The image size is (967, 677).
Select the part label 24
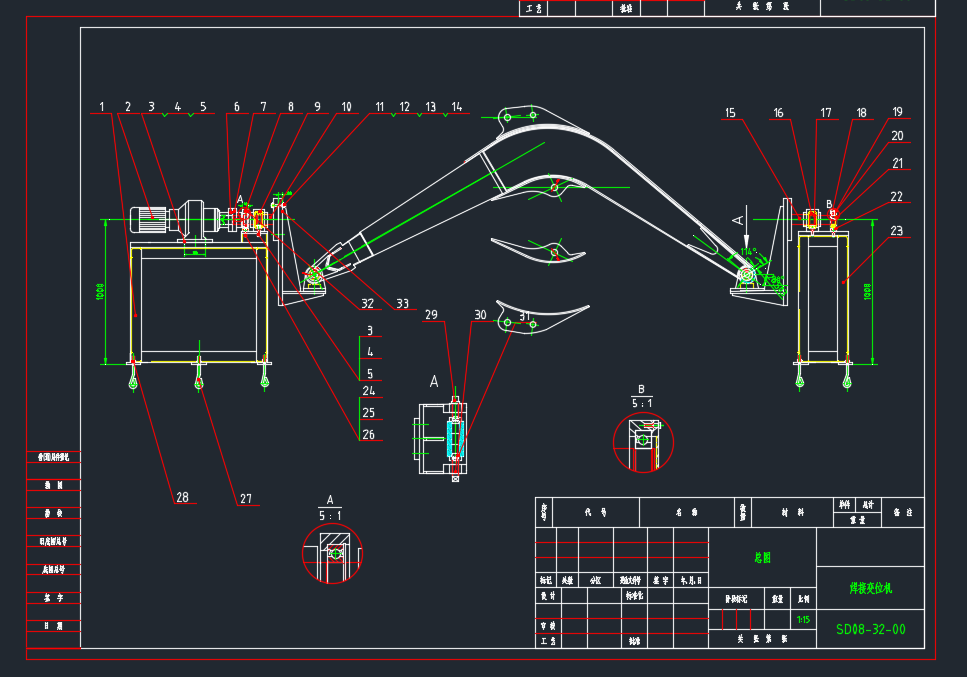[369, 391]
